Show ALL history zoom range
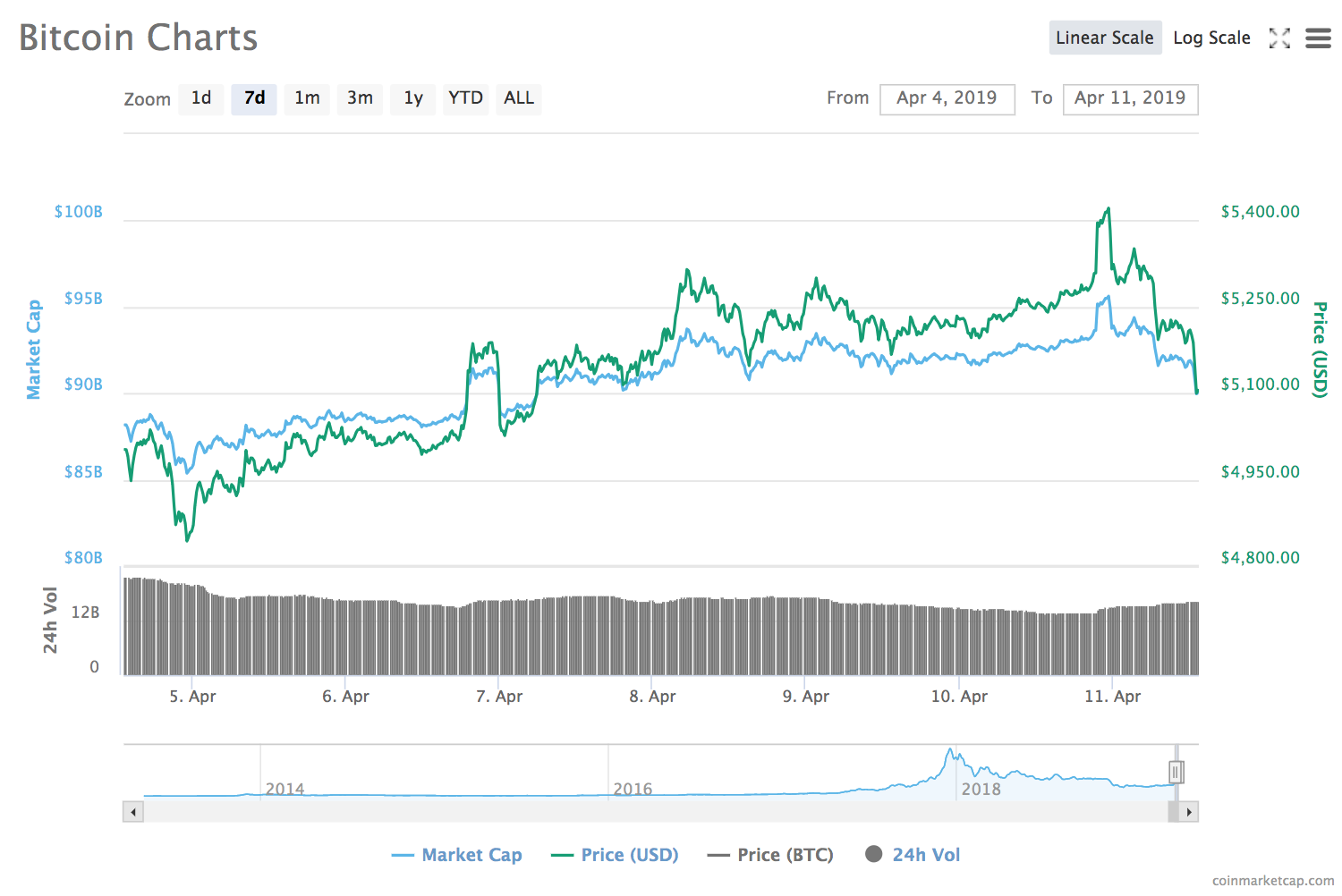 519,98
